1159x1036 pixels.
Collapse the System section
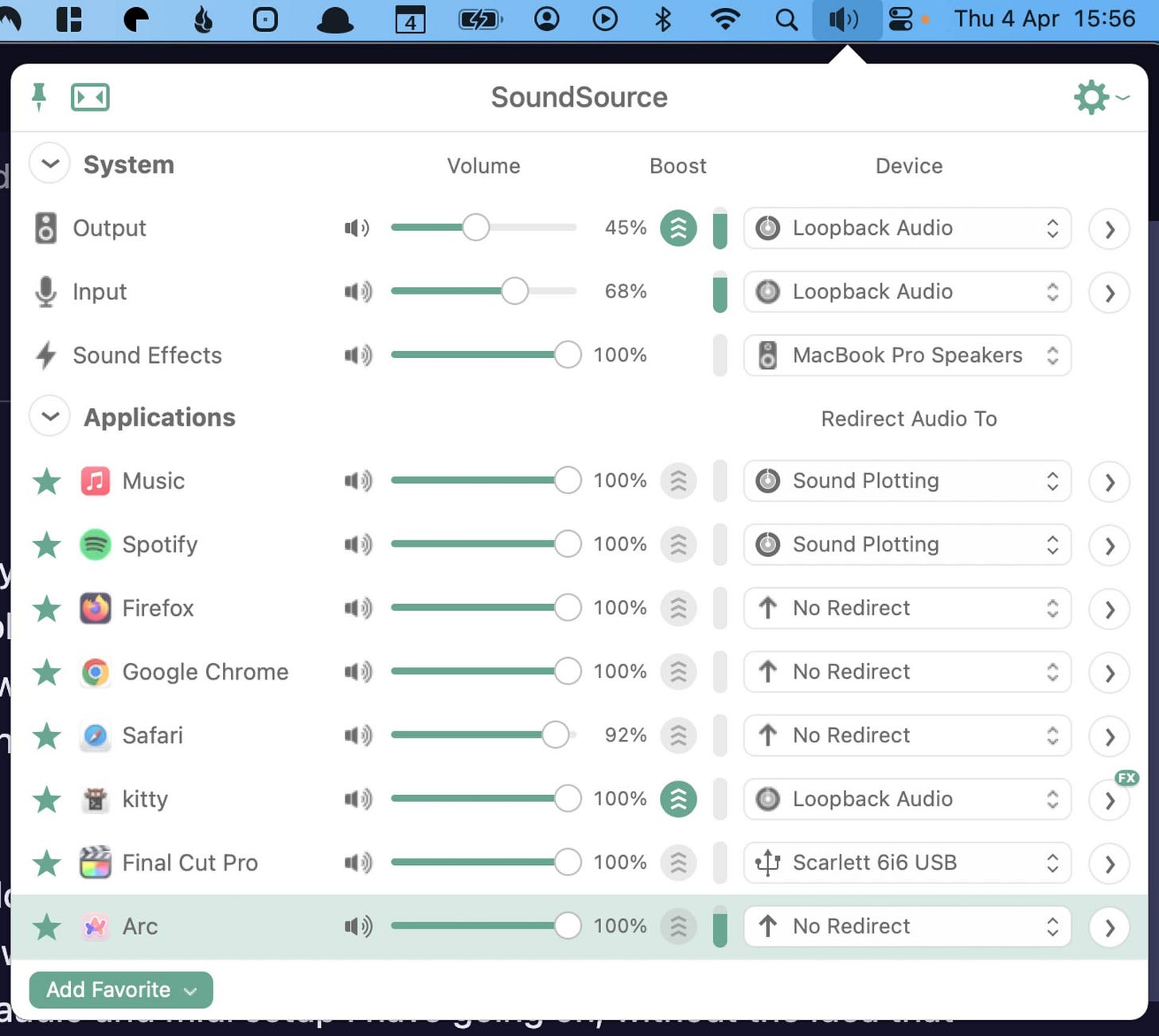pyautogui.click(x=49, y=164)
